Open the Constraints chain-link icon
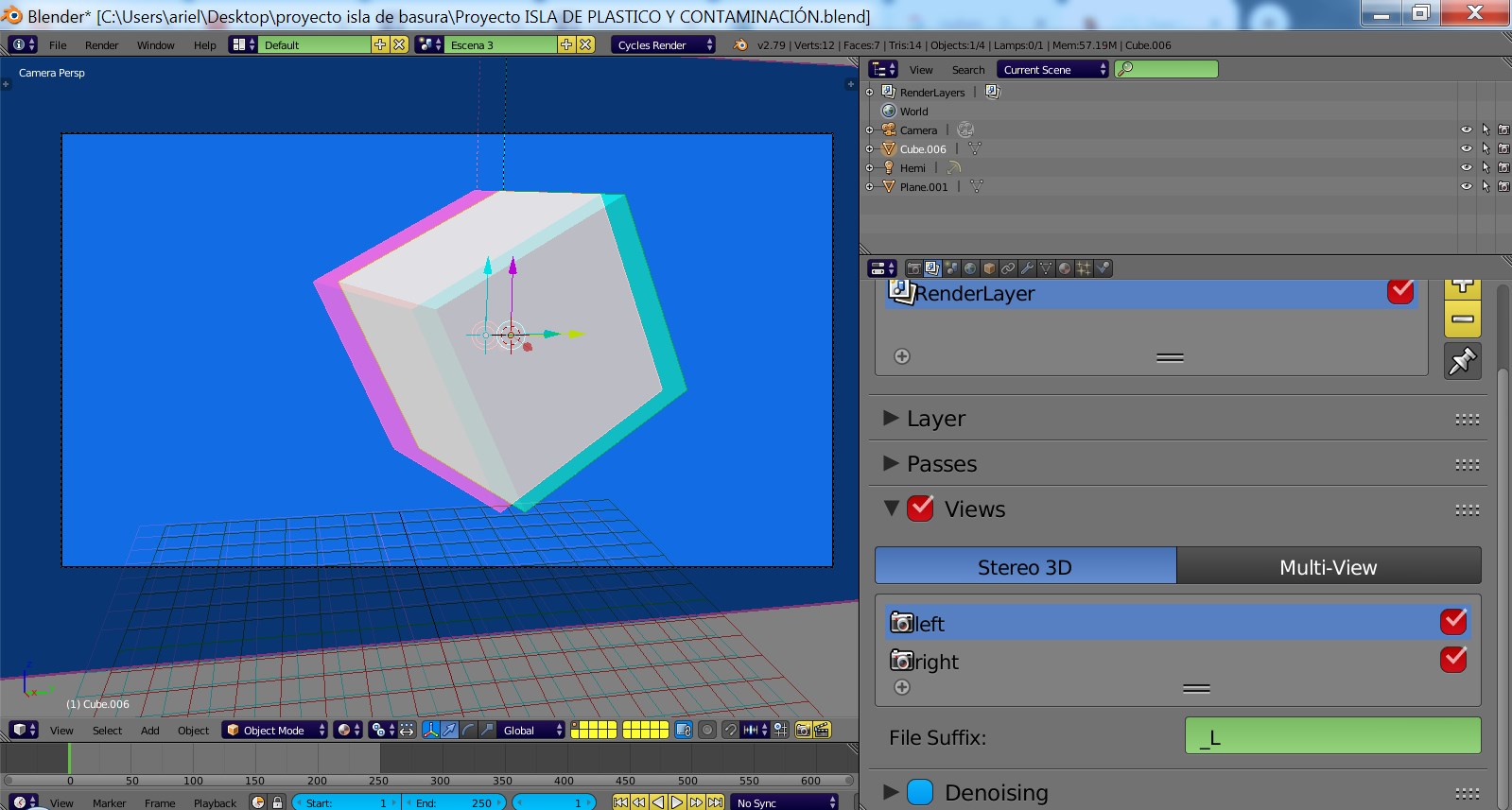 click(x=1008, y=268)
